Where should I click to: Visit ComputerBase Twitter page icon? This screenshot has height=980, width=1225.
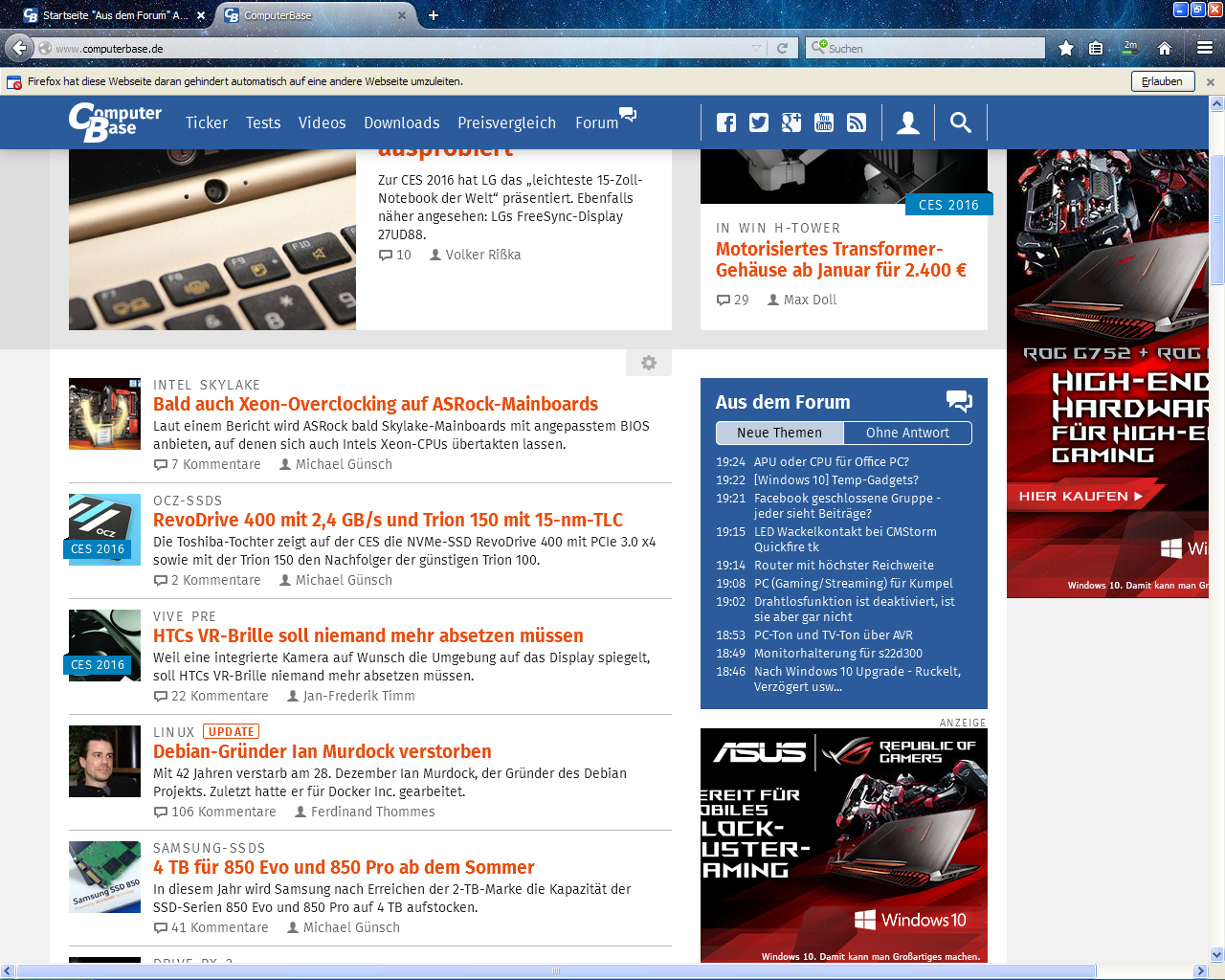coord(759,122)
